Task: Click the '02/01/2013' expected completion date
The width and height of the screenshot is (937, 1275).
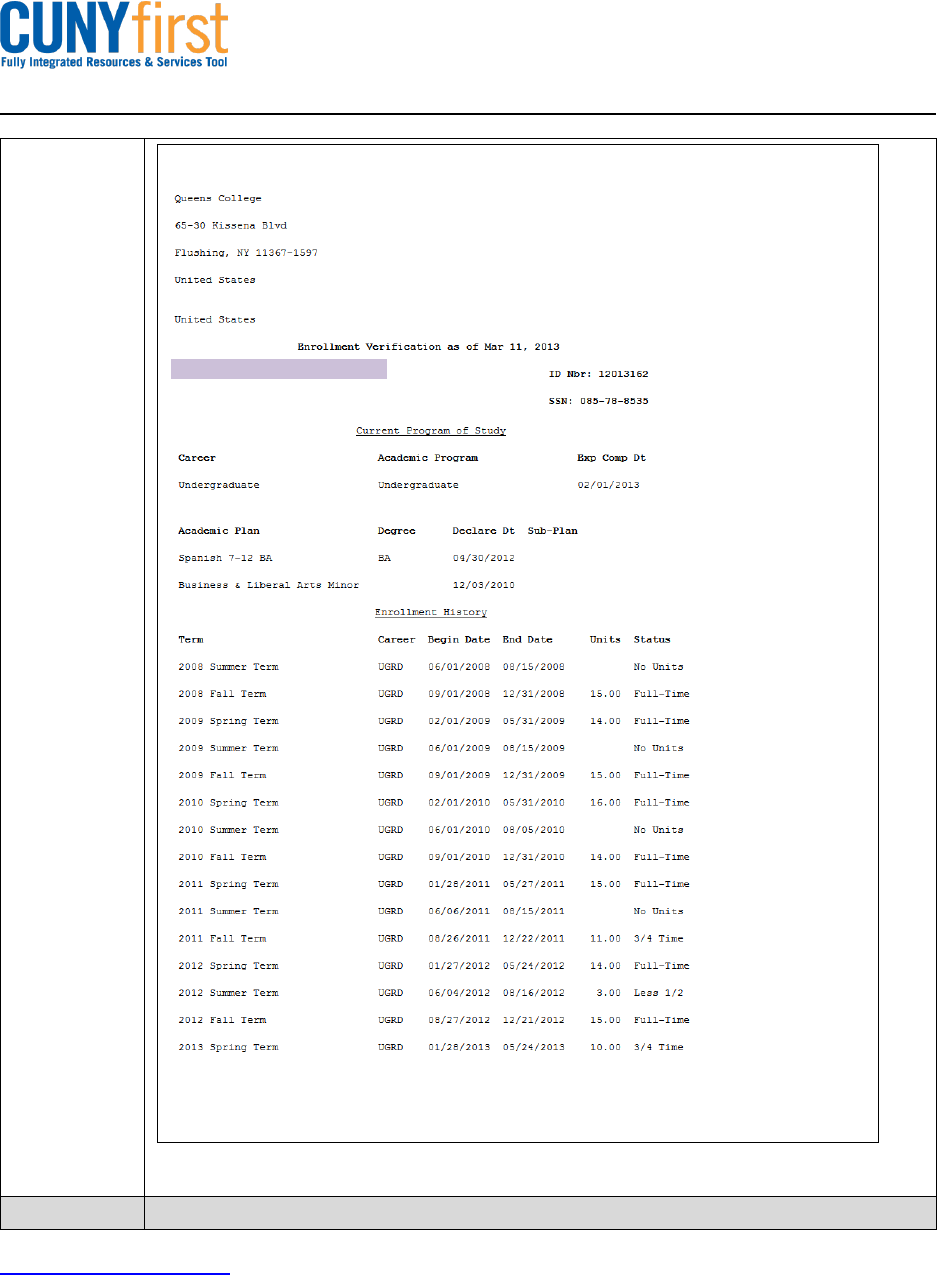Action: click(x=609, y=485)
